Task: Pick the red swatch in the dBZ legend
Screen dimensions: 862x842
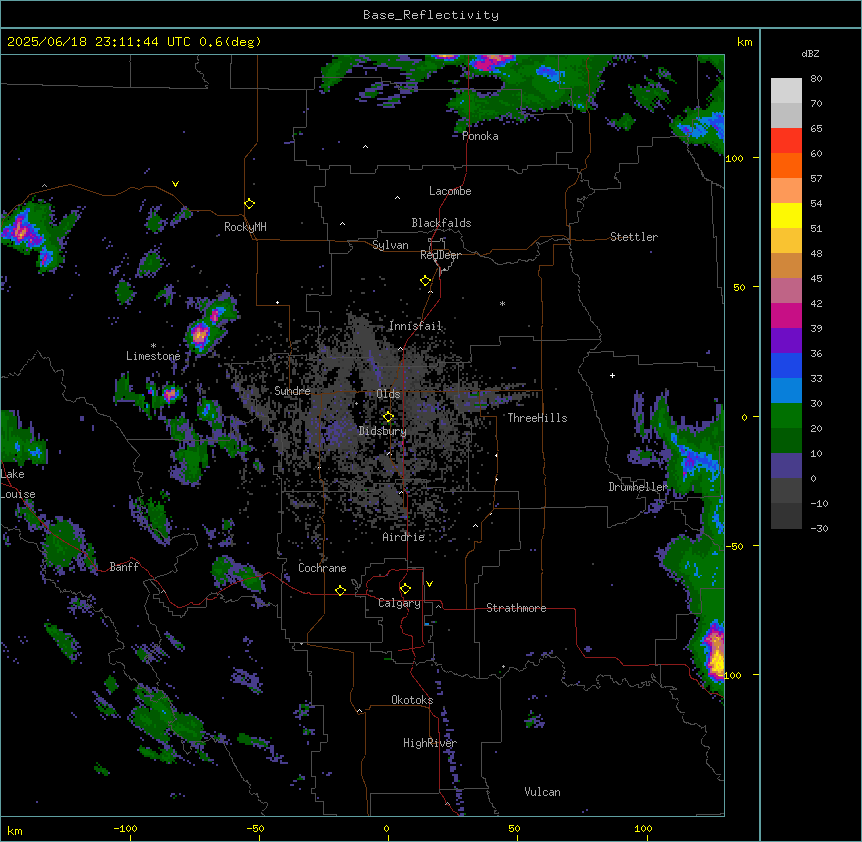Action: pyautogui.click(x=786, y=140)
